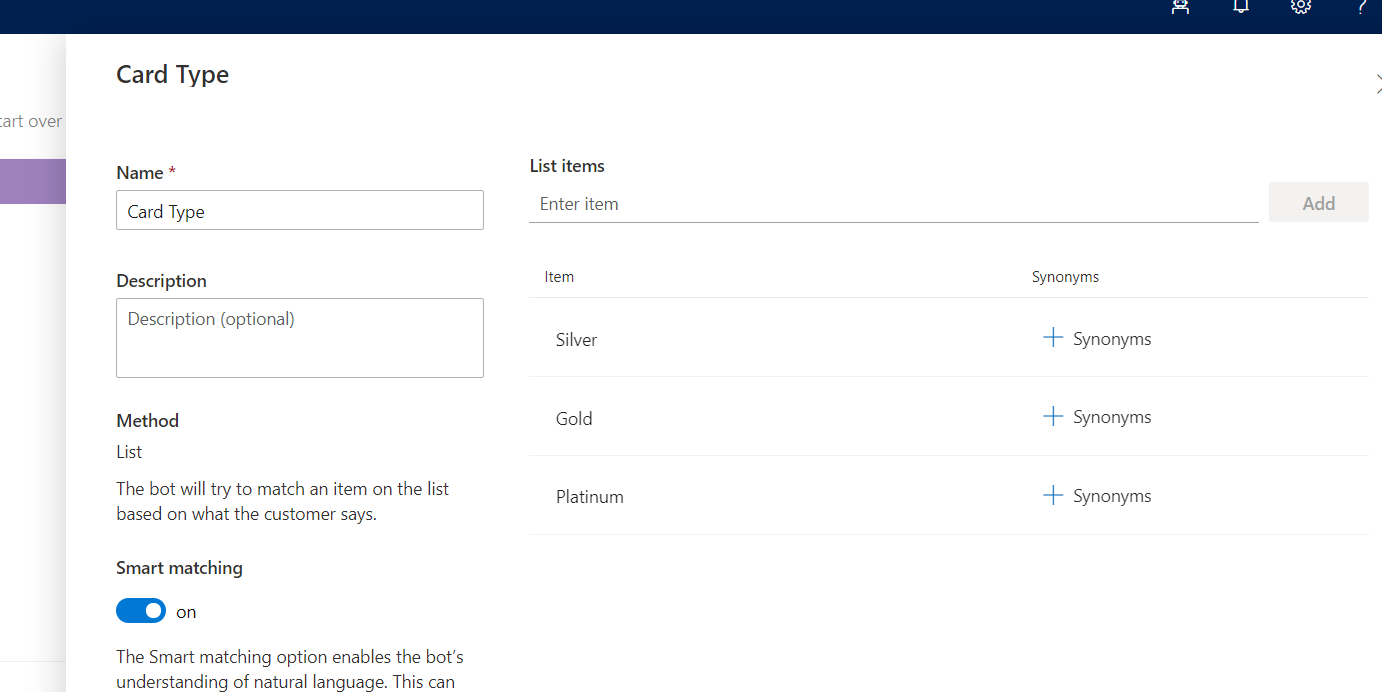Select the Name field containing Card Type
Image resolution: width=1382 pixels, height=692 pixels.
click(299, 210)
